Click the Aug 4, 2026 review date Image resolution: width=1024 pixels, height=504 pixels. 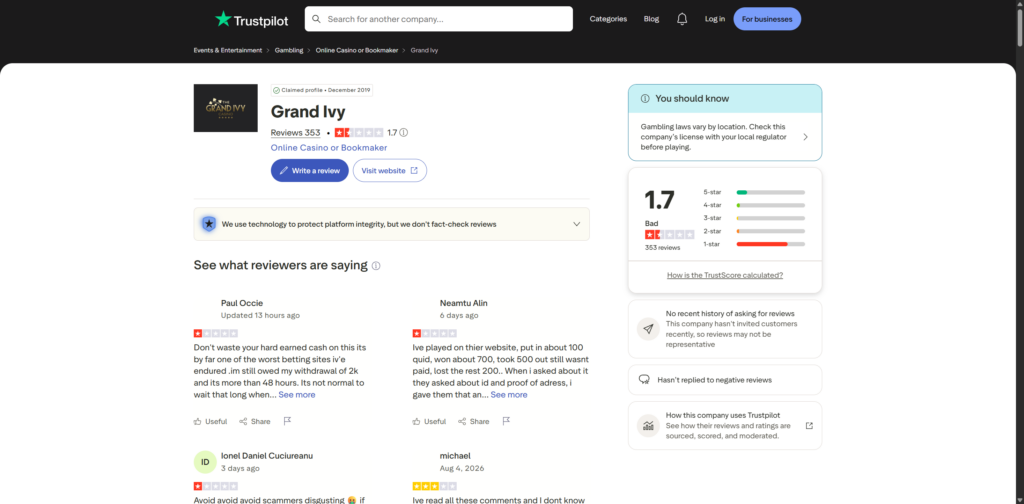click(462, 468)
